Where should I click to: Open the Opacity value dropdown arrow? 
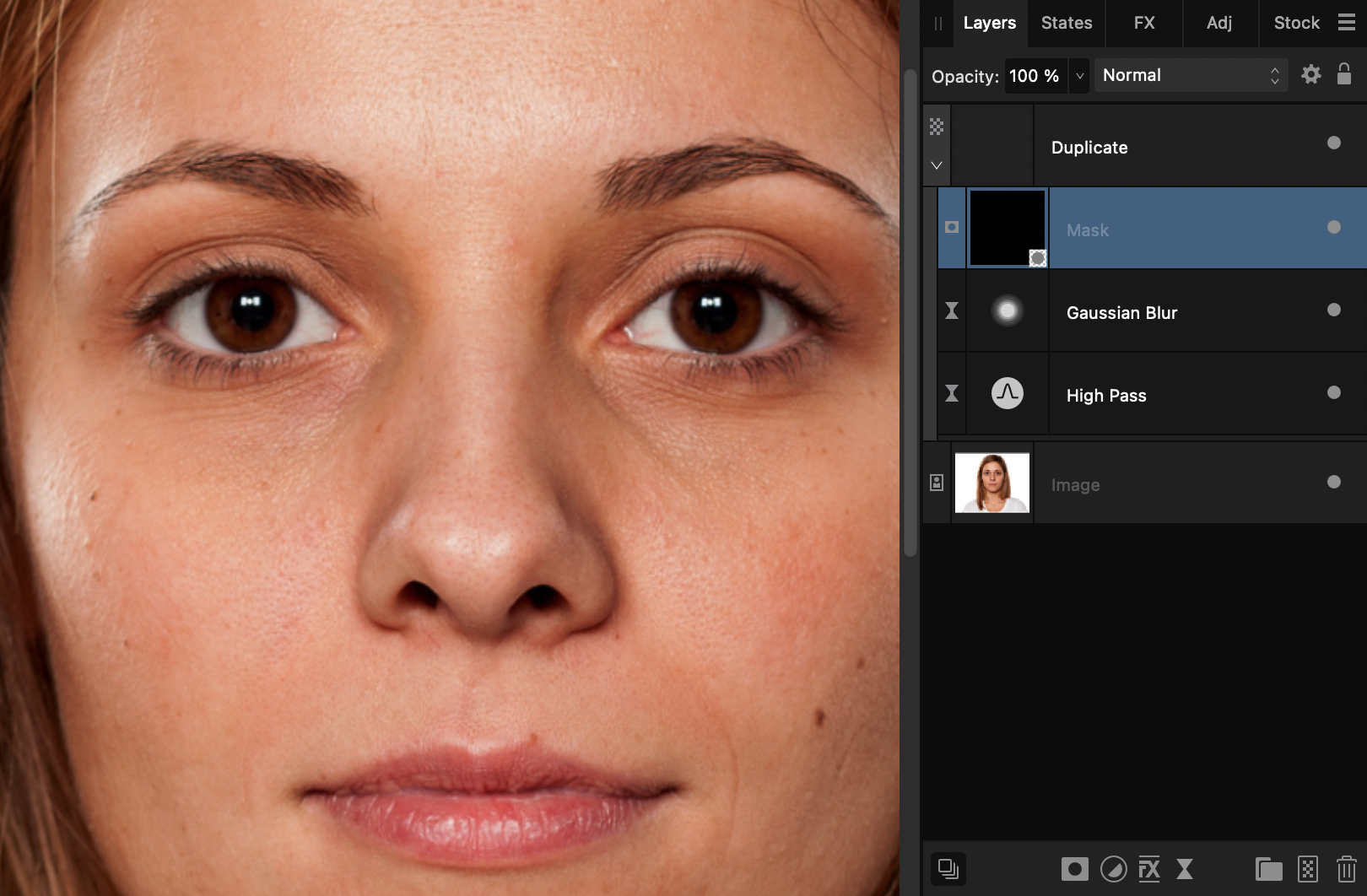(1079, 76)
